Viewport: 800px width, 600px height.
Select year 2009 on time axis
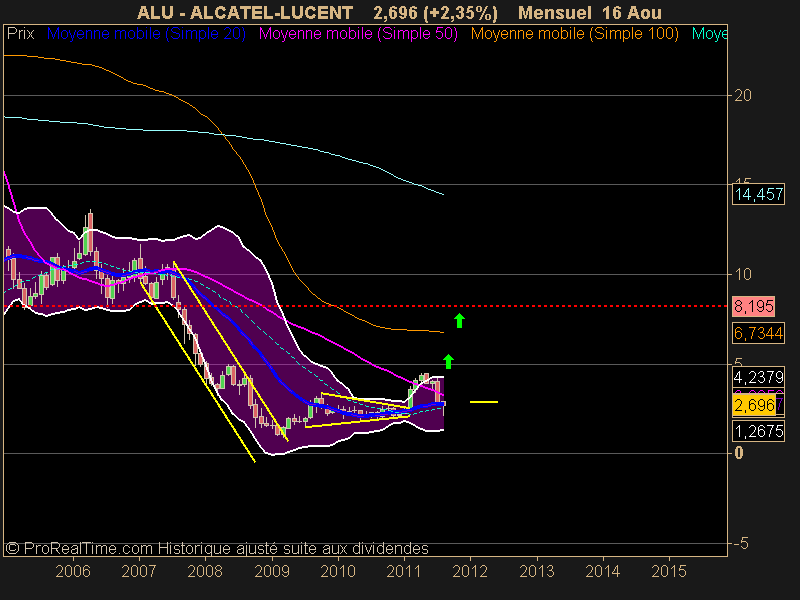point(272,571)
